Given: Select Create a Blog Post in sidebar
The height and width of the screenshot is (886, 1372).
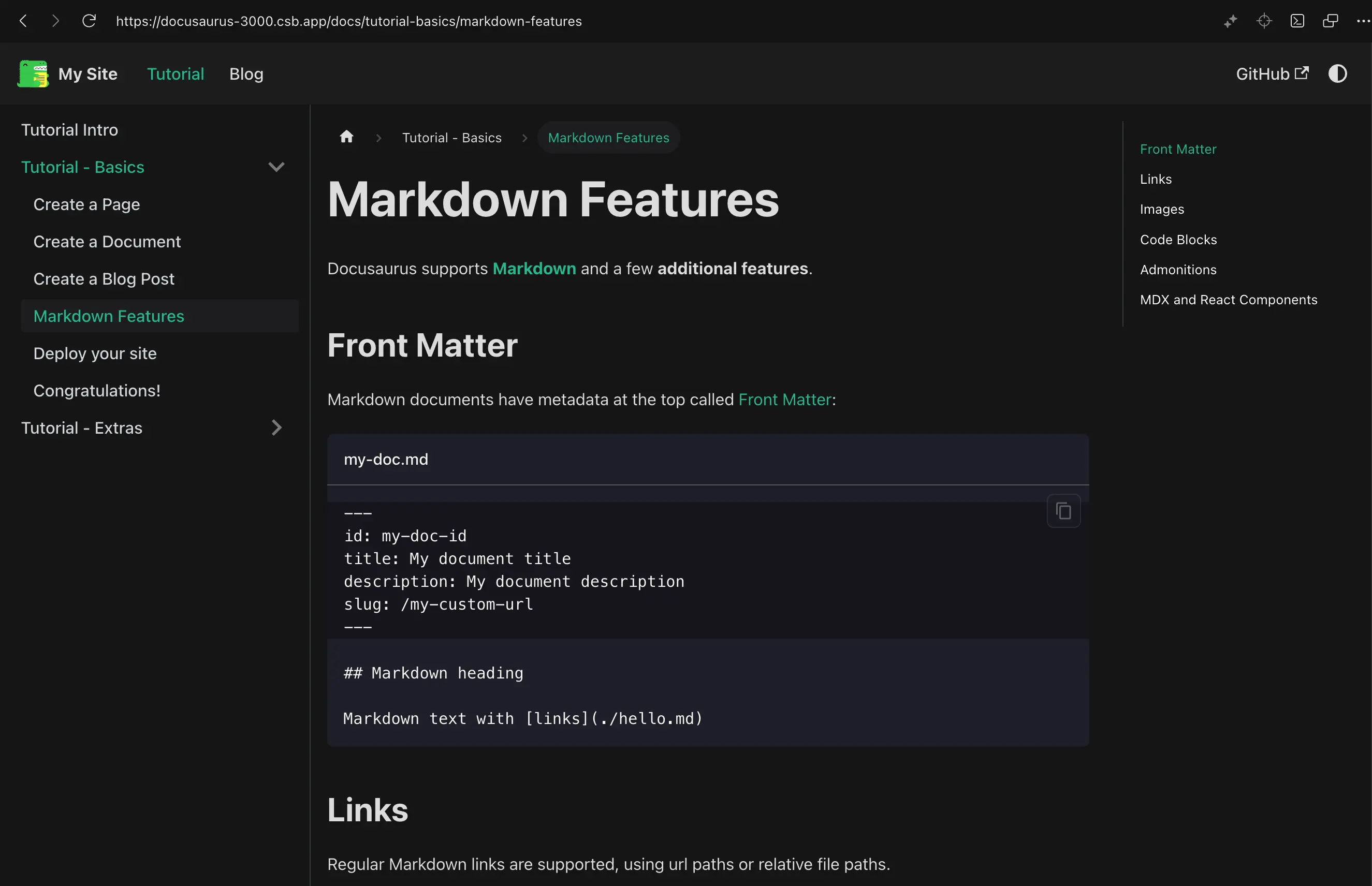Looking at the screenshot, I should (104, 279).
